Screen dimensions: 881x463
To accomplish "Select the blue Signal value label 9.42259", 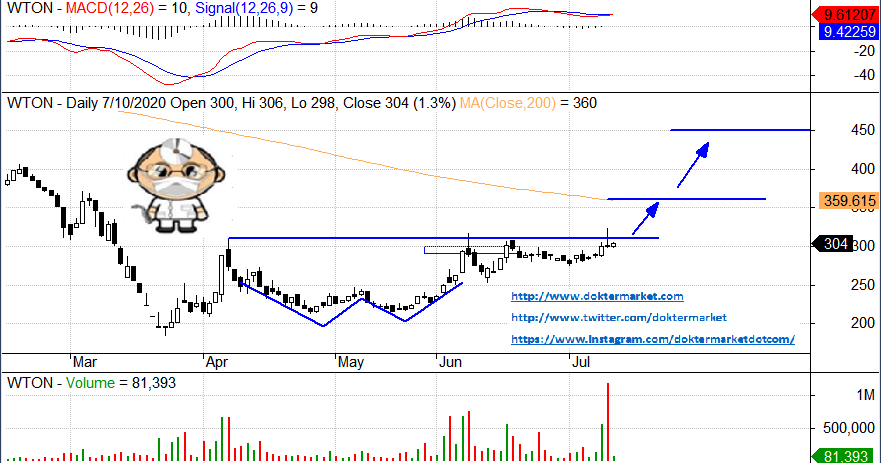I will (x=848, y=31).
